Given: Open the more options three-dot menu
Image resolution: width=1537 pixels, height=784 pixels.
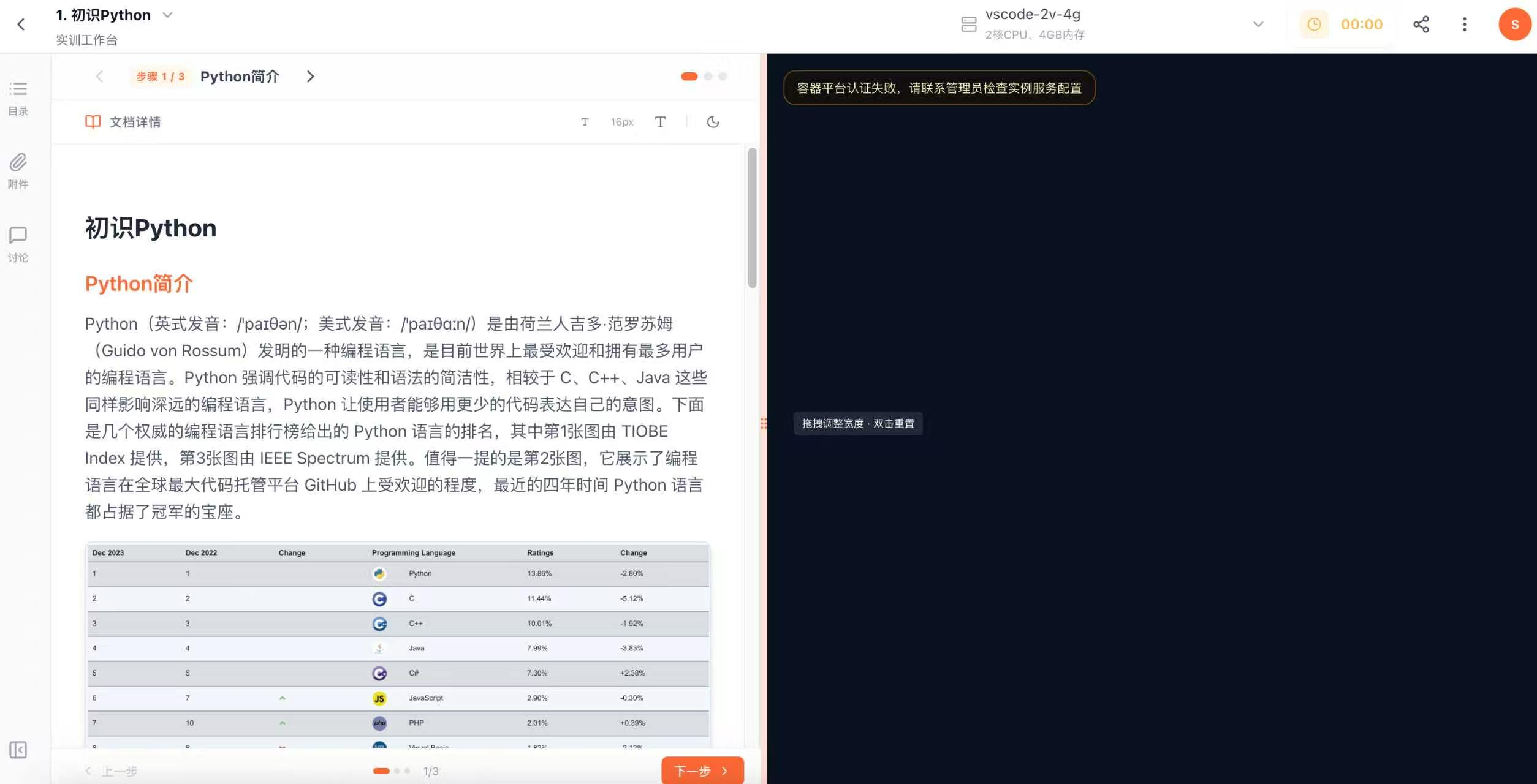Looking at the screenshot, I should 1465,24.
